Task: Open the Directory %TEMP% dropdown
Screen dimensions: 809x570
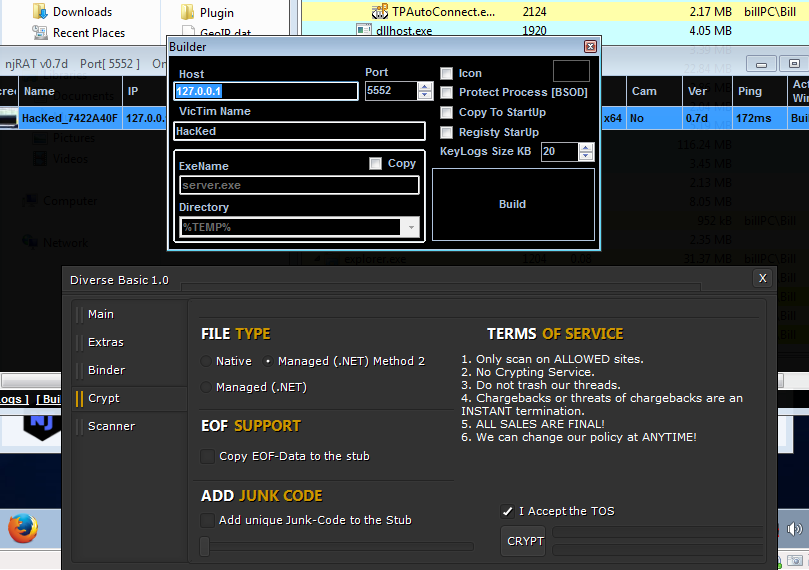Action: (x=411, y=227)
